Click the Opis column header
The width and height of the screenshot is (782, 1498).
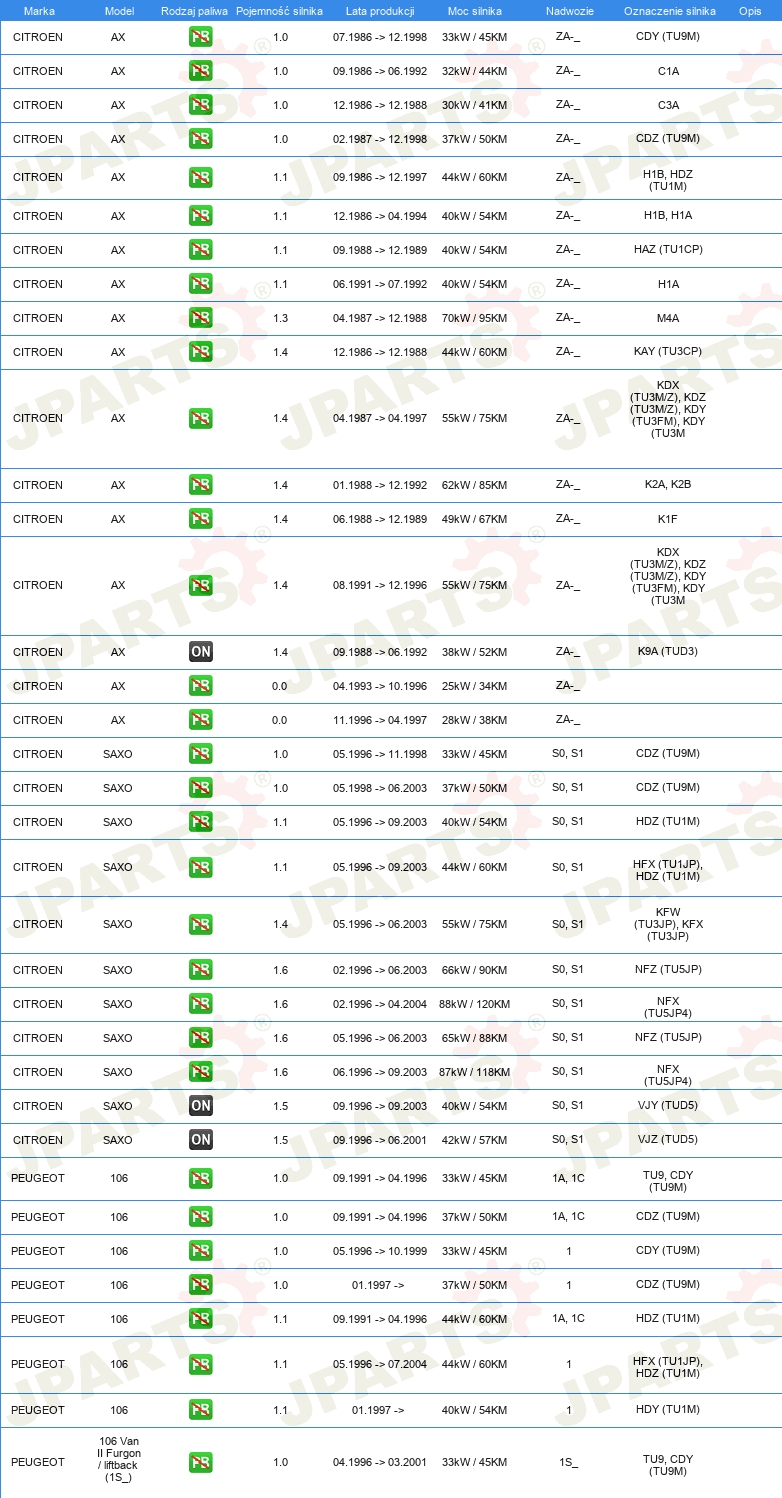[x=749, y=11]
